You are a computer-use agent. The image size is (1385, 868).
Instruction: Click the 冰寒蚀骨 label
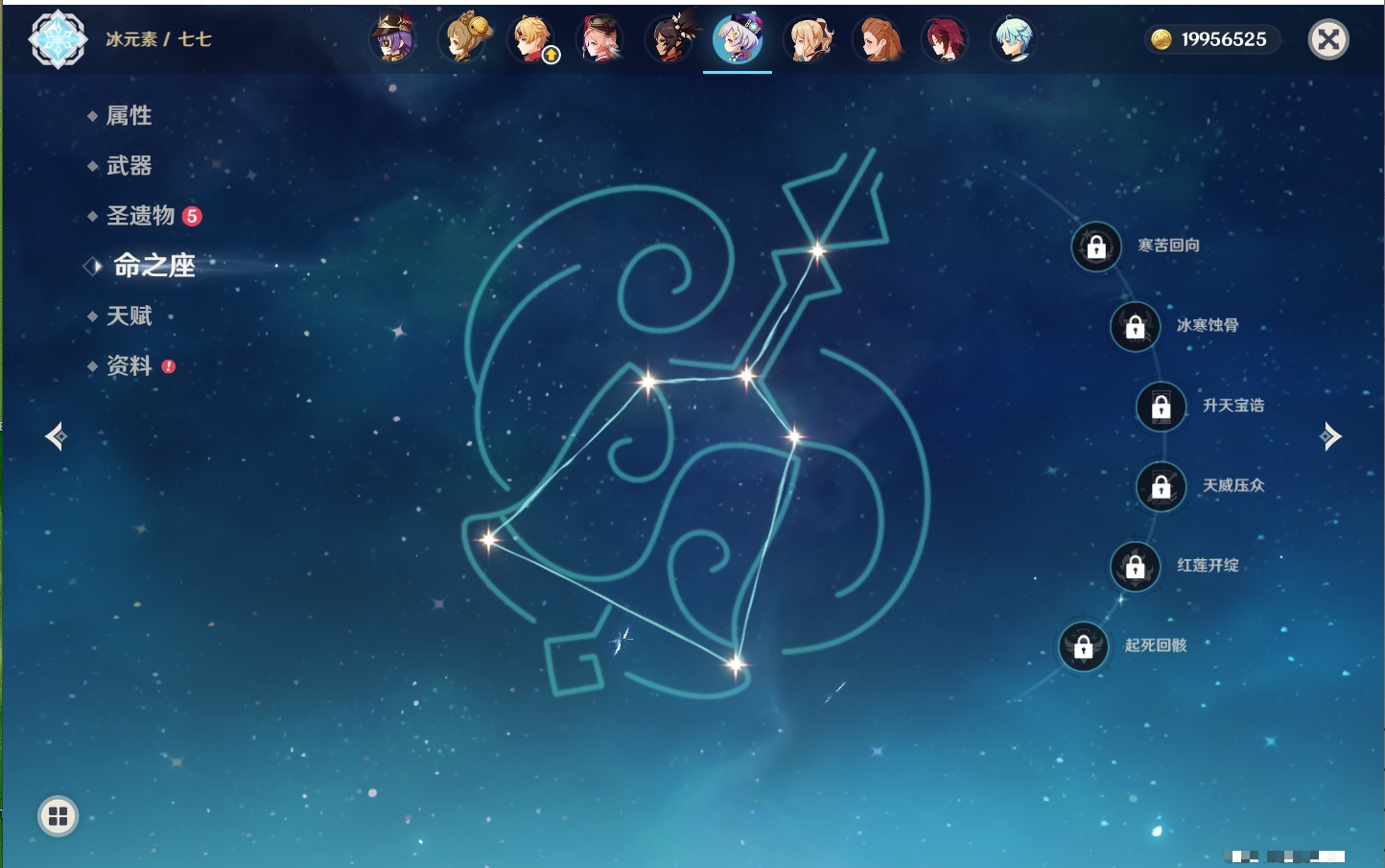tap(1208, 325)
